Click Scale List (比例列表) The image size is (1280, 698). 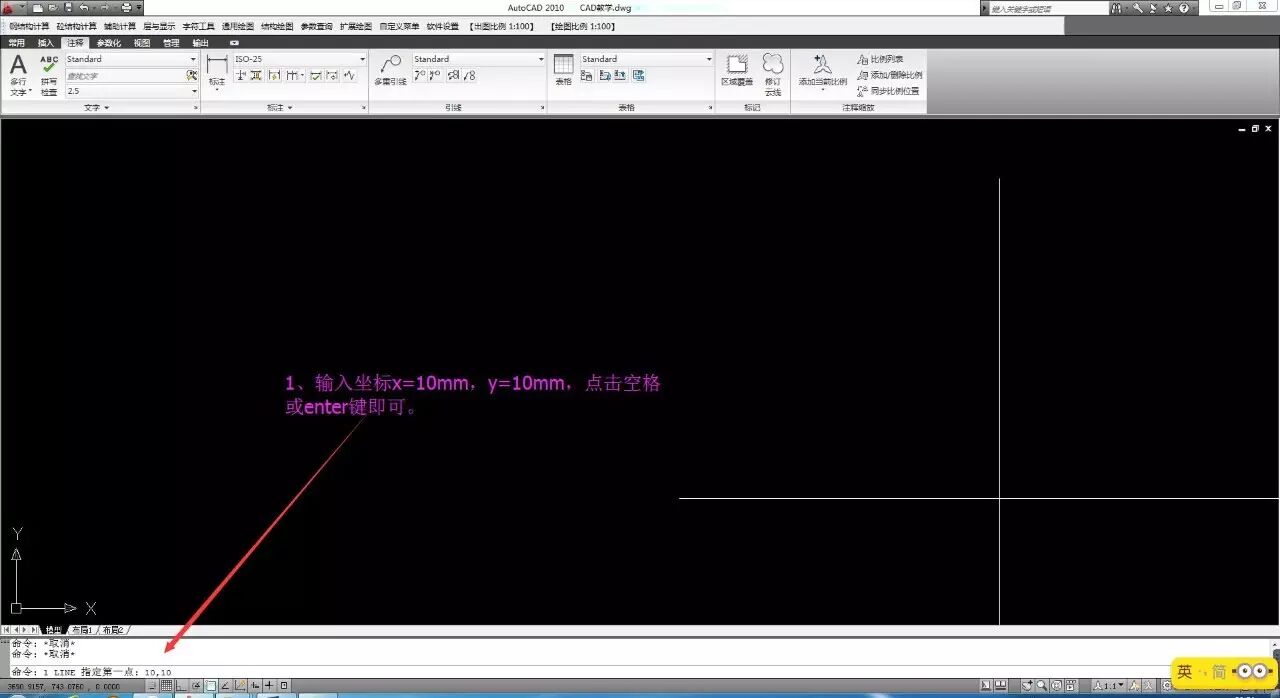pos(879,59)
